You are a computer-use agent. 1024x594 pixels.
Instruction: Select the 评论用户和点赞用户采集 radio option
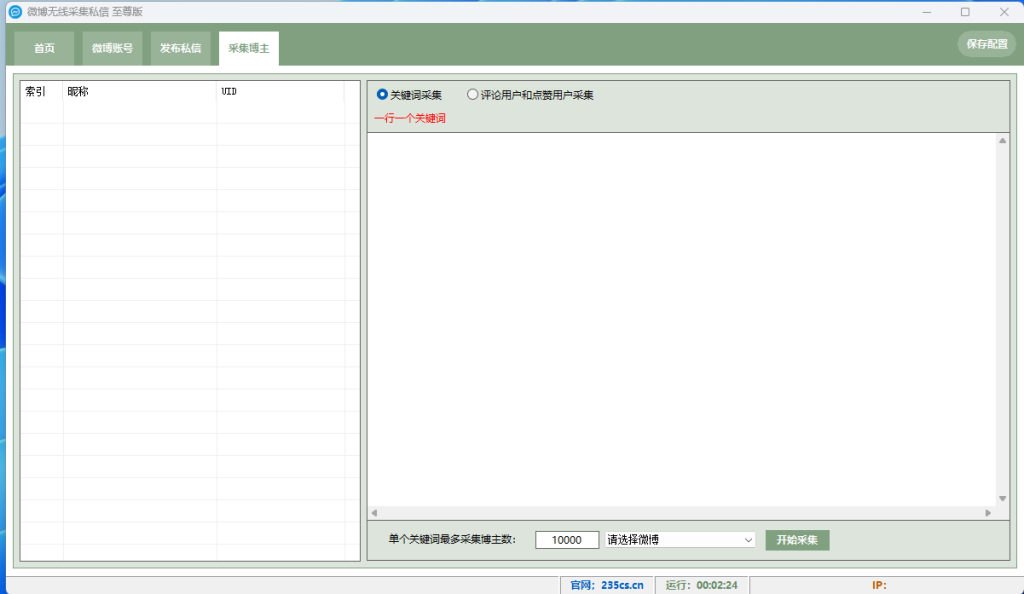click(473, 95)
